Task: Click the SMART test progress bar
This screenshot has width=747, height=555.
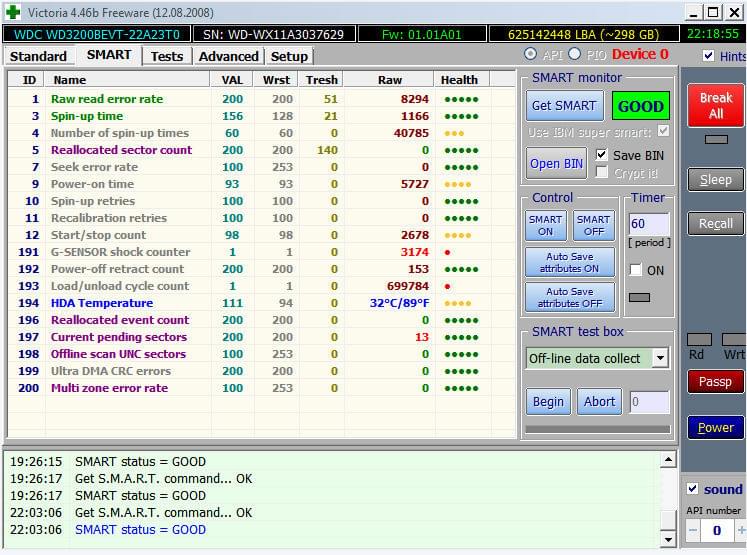Action: (x=597, y=429)
